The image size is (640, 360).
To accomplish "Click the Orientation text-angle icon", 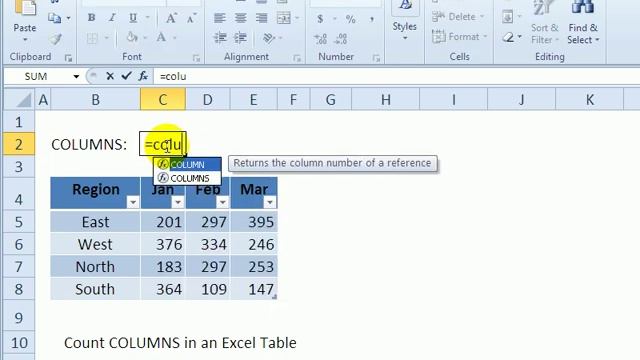I will pos(269,38).
